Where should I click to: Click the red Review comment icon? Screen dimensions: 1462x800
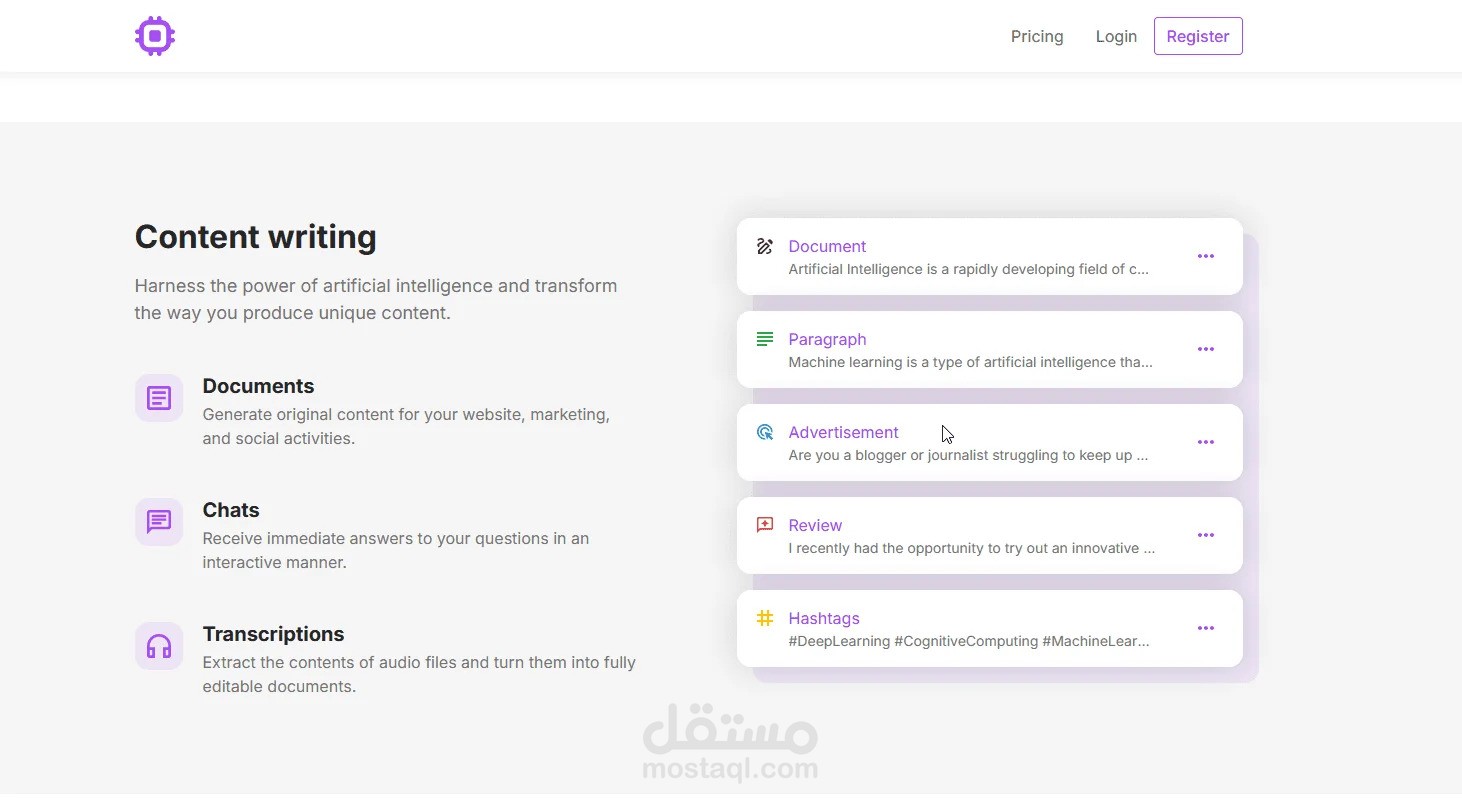tap(765, 524)
